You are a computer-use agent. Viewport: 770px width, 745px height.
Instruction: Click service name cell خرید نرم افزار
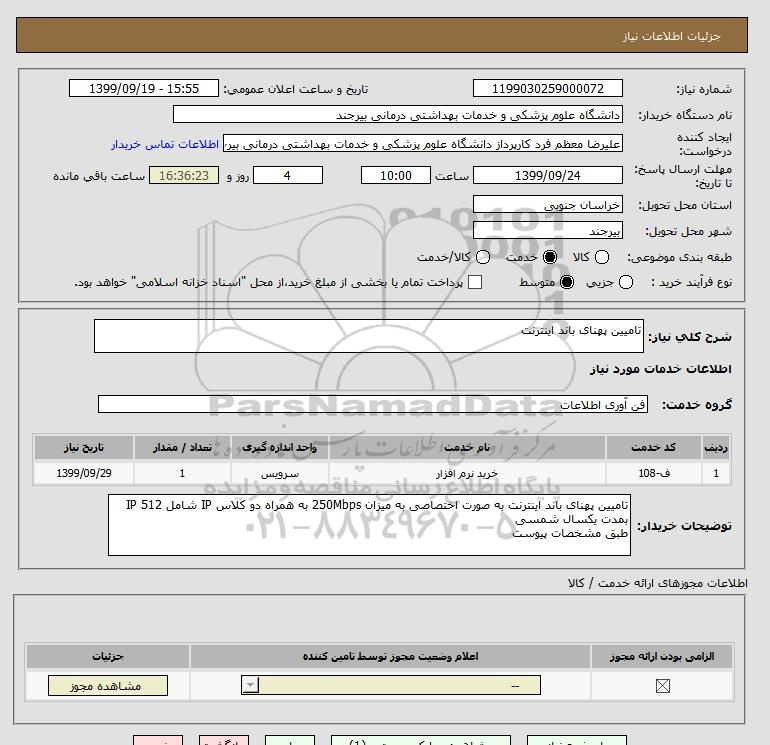467,473
